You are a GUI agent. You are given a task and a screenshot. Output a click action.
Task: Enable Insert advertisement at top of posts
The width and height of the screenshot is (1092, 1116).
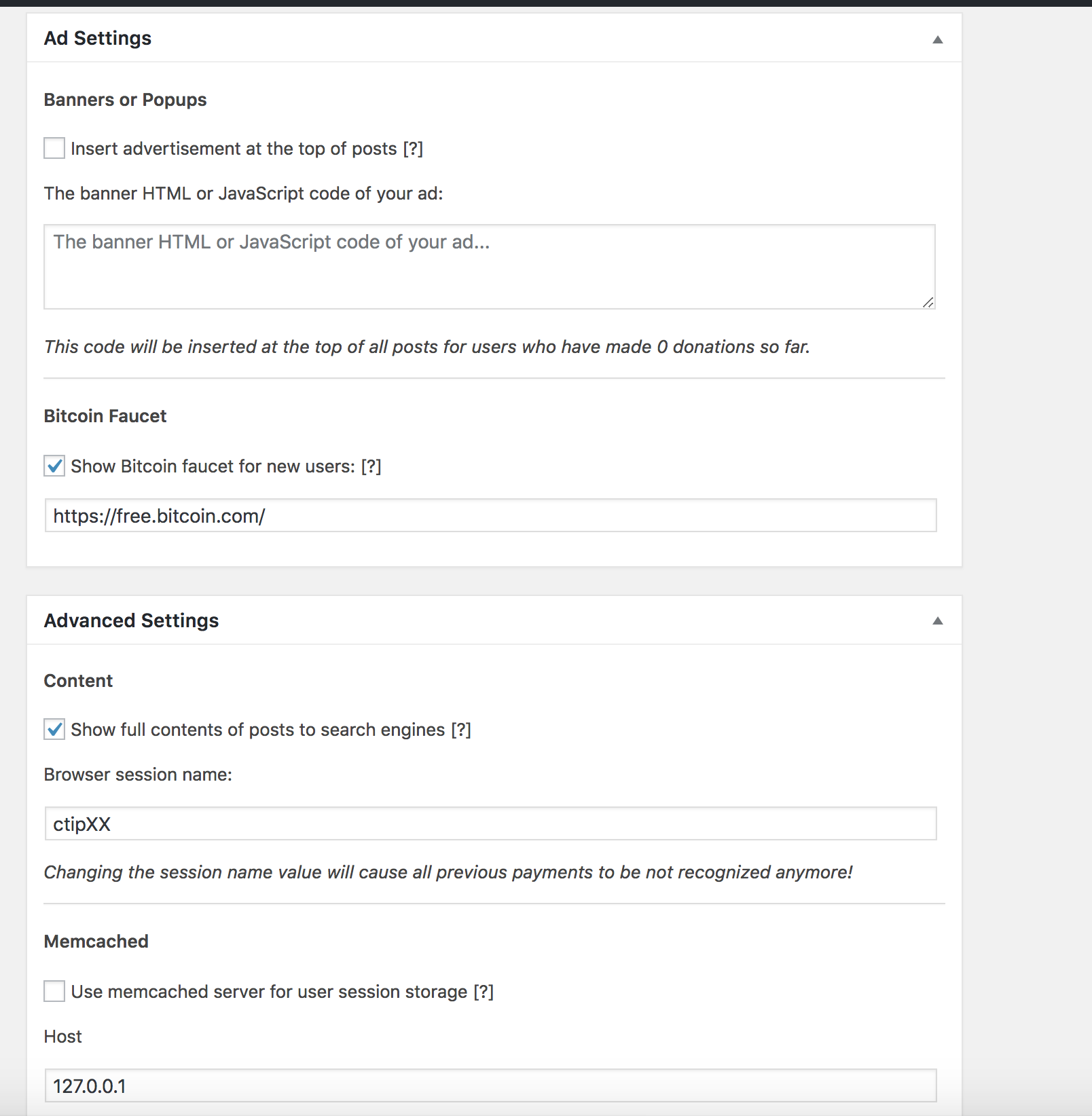click(x=54, y=148)
